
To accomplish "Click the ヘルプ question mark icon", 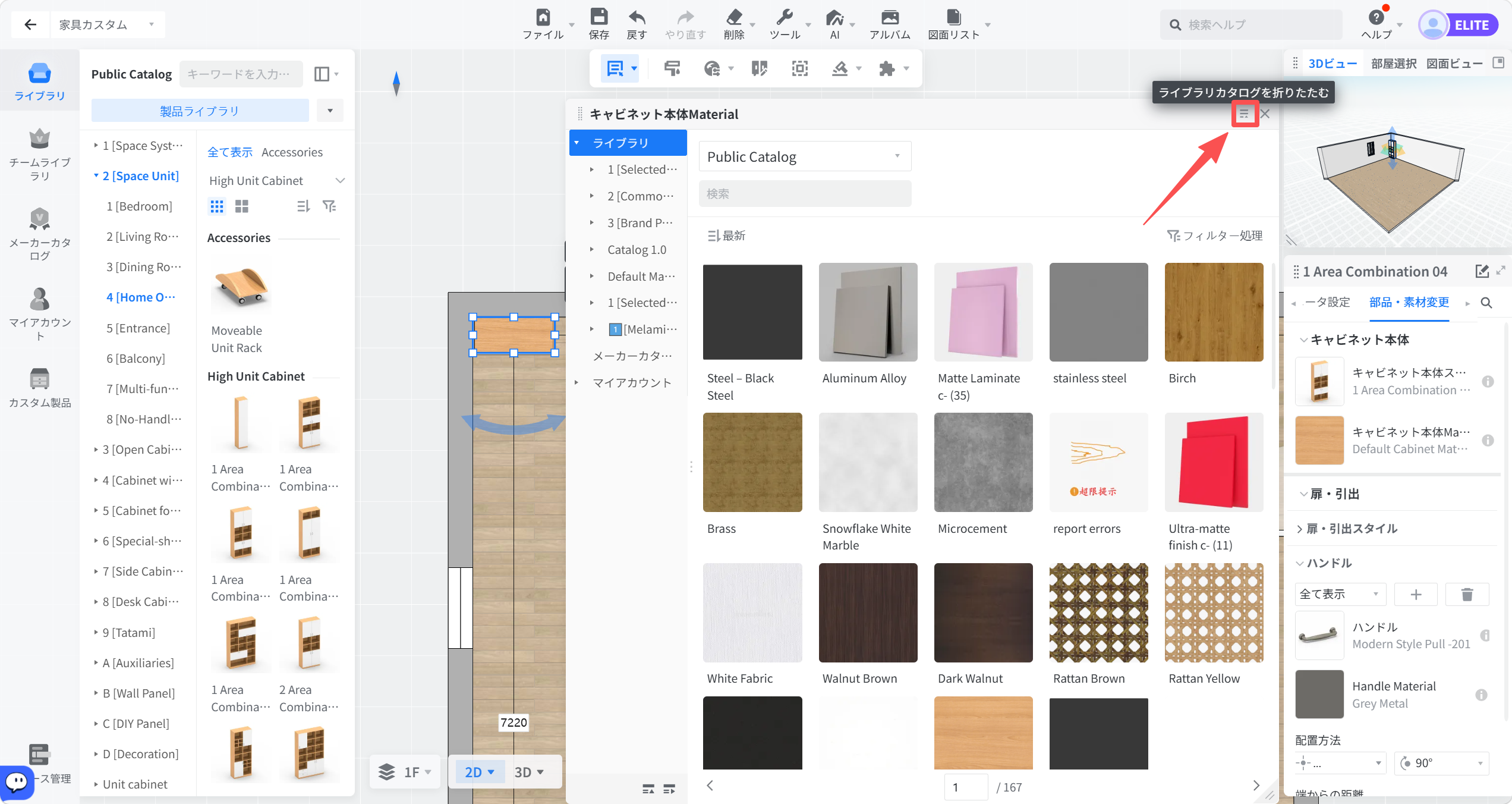I will click(x=1376, y=17).
